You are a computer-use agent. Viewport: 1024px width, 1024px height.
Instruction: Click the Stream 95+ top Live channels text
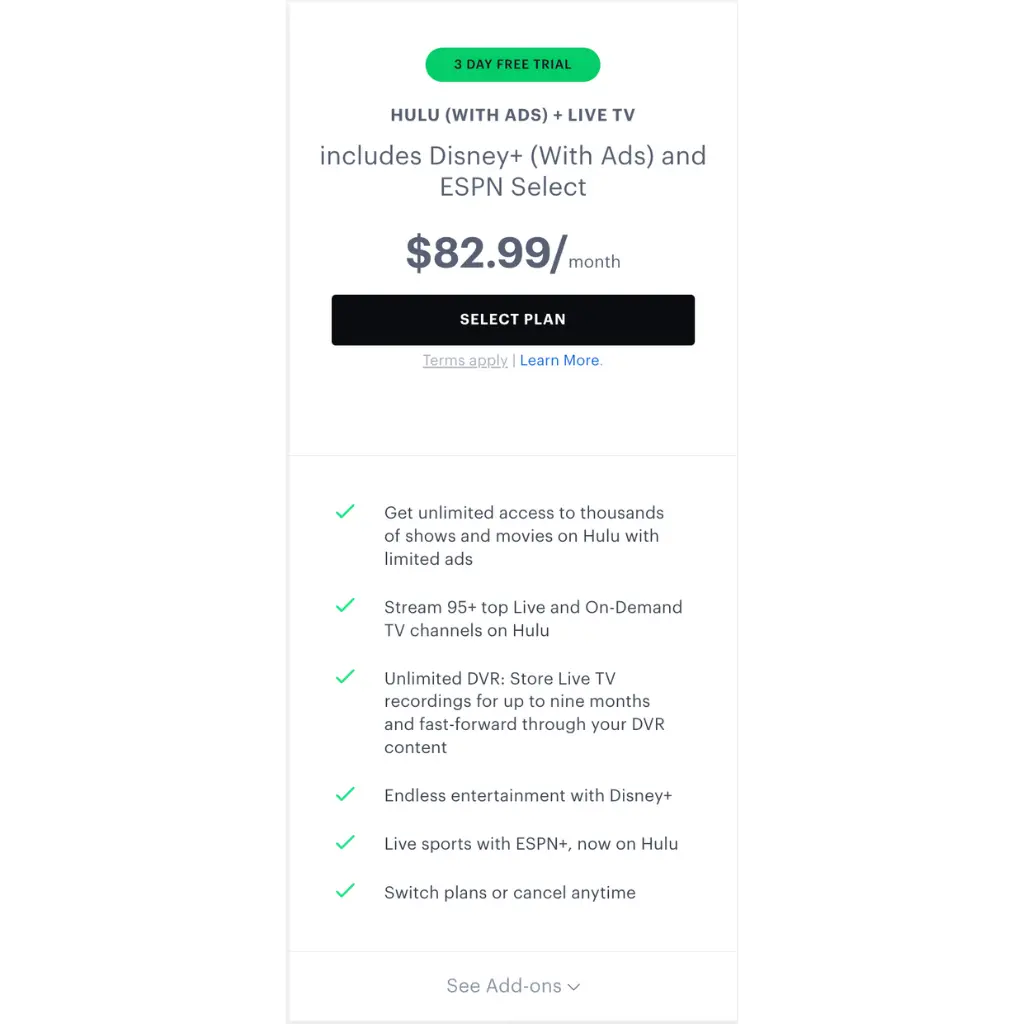coord(532,619)
